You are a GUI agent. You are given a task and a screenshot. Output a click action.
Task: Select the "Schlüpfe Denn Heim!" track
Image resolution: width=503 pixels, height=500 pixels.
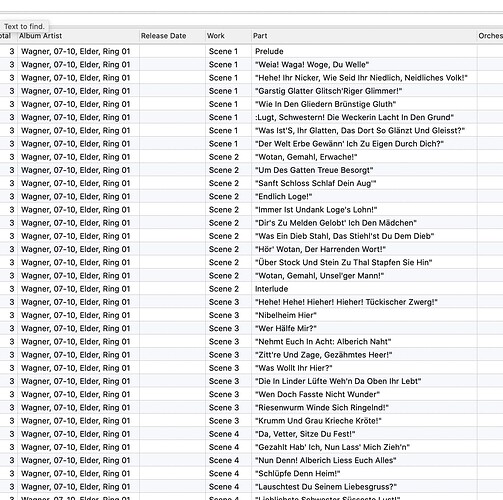tap(251, 474)
